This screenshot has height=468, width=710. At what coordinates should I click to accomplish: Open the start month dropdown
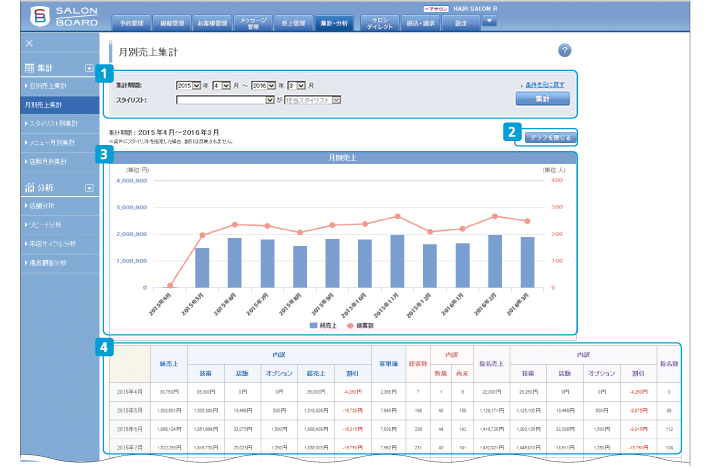tap(224, 87)
